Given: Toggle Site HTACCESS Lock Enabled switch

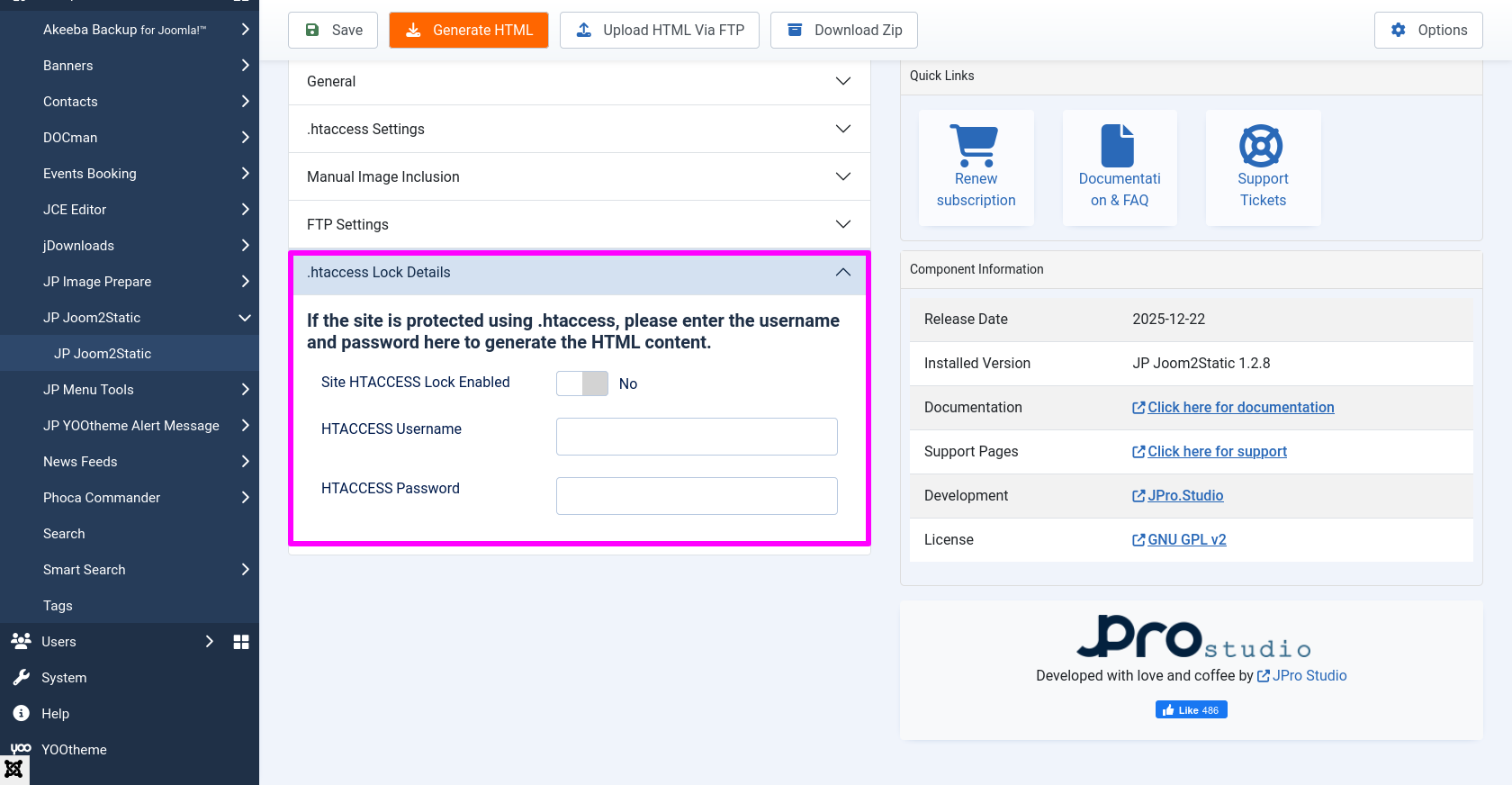Looking at the screenshot, I should 582,383.
